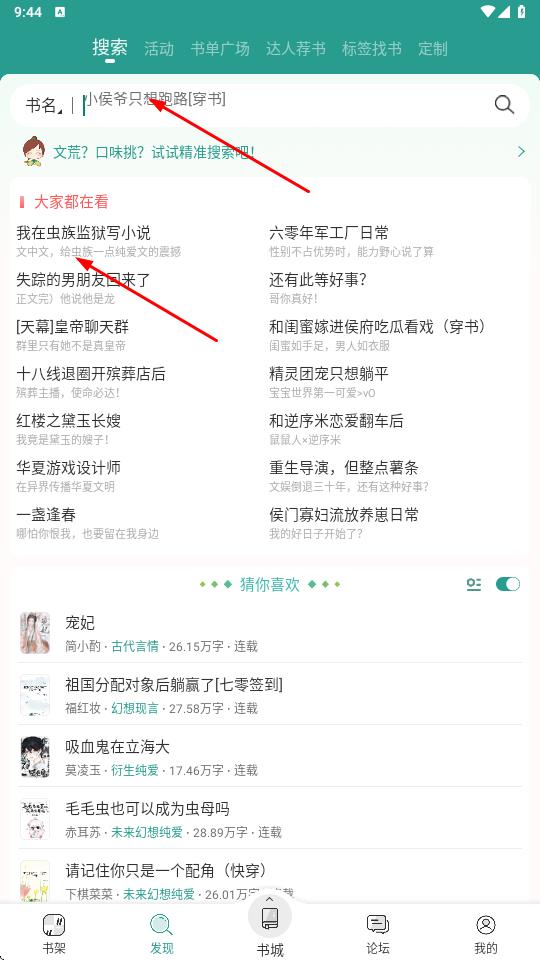This screenshot has height=960, width=540.
Task: Expand the 精准搜索 banner arrow
Action: [x=521, y=151]
